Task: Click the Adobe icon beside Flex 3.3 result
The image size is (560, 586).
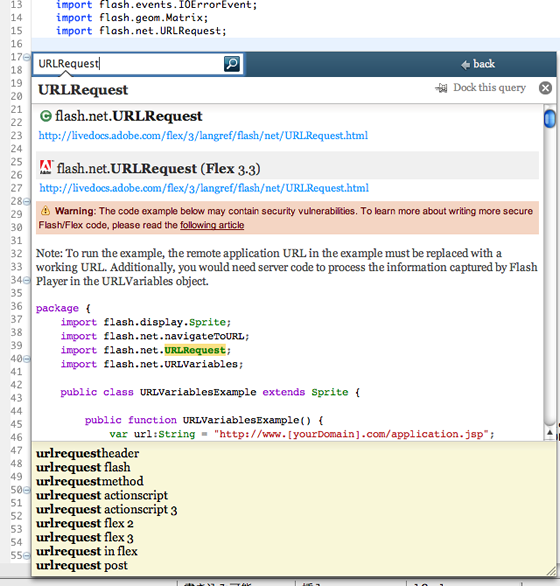Action: tap(46, 167)
